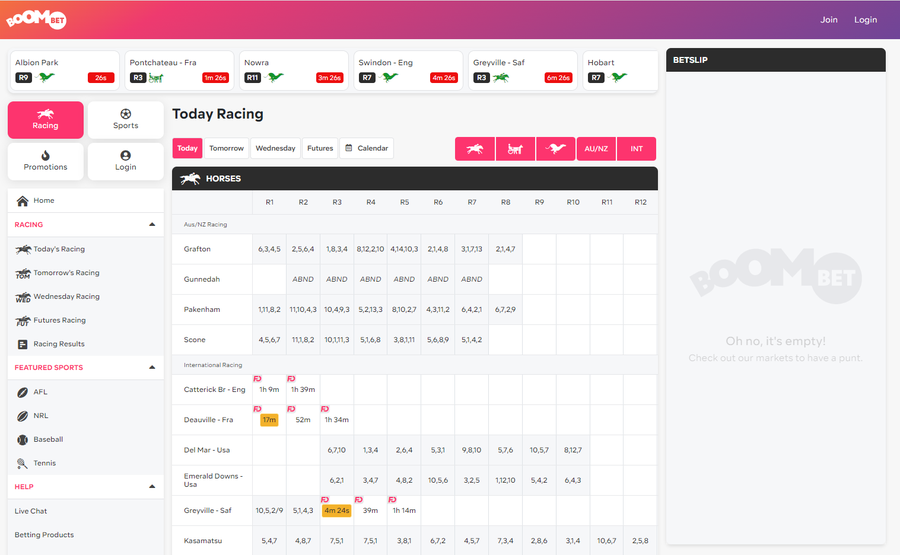Click the Kasamatsu meeting name
900x555 pixels.
(x=203, y=541)
